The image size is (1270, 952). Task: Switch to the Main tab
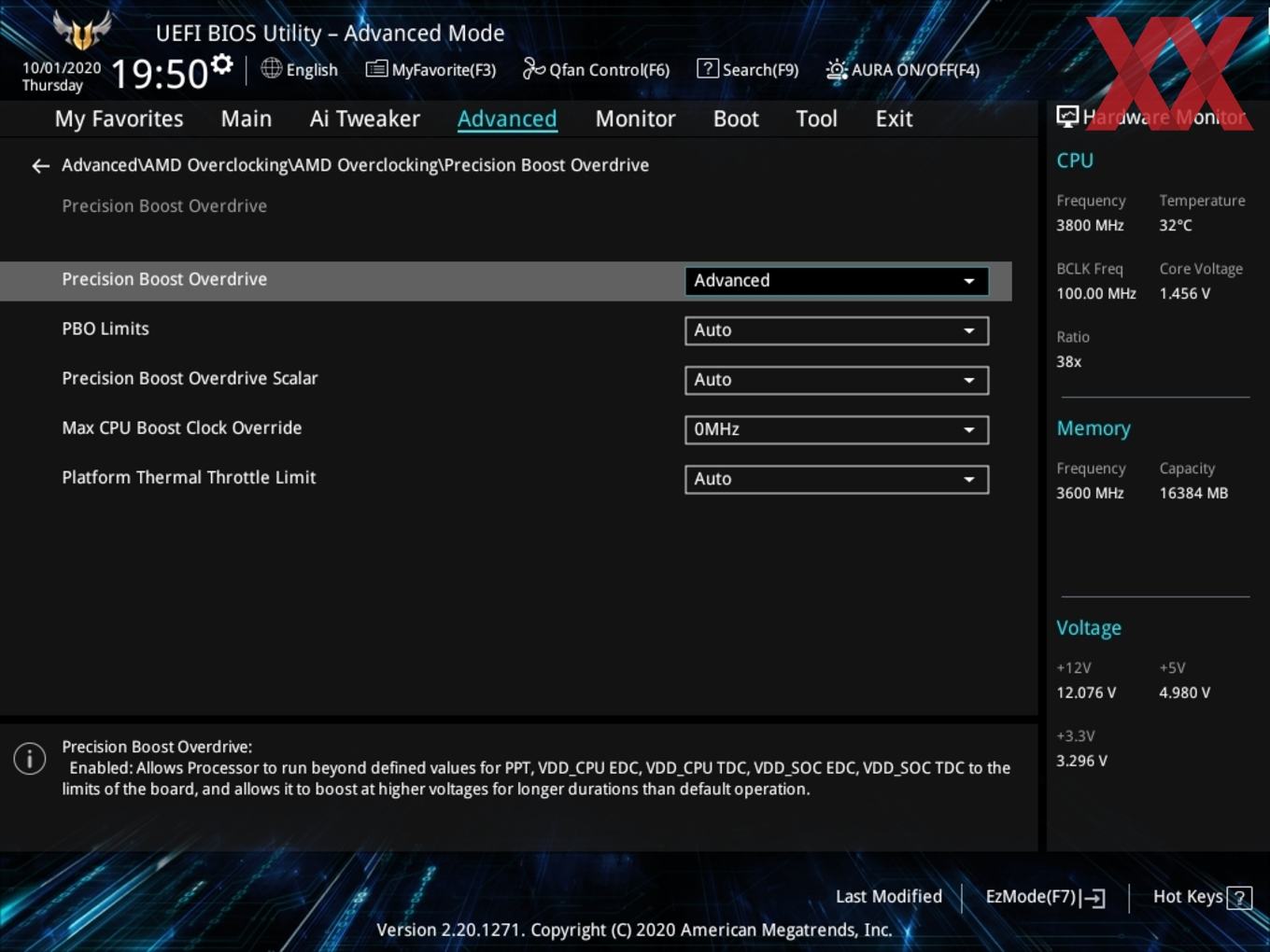247,119
